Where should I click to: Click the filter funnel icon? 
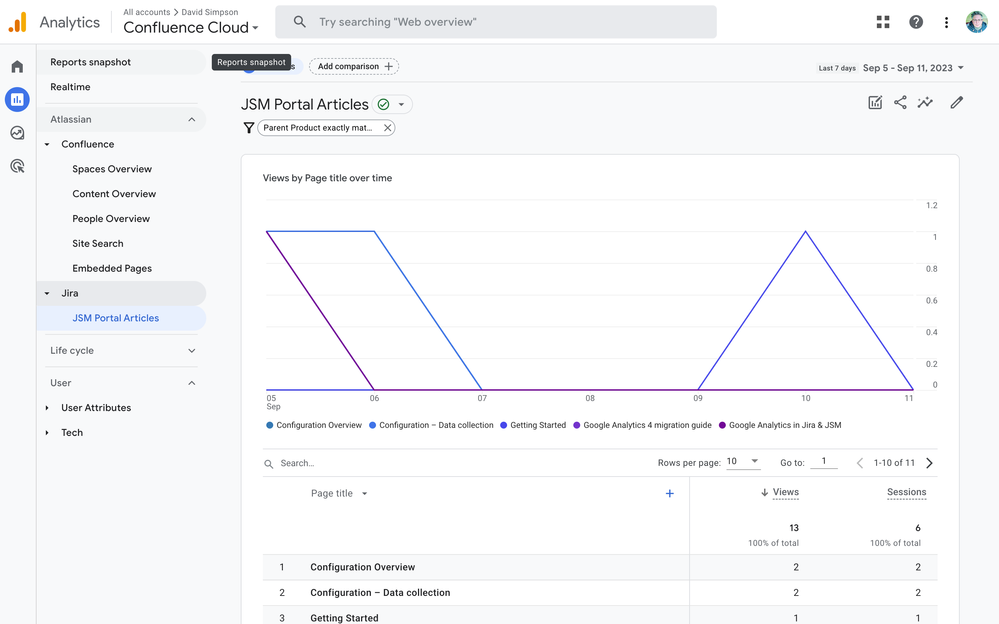249,128
